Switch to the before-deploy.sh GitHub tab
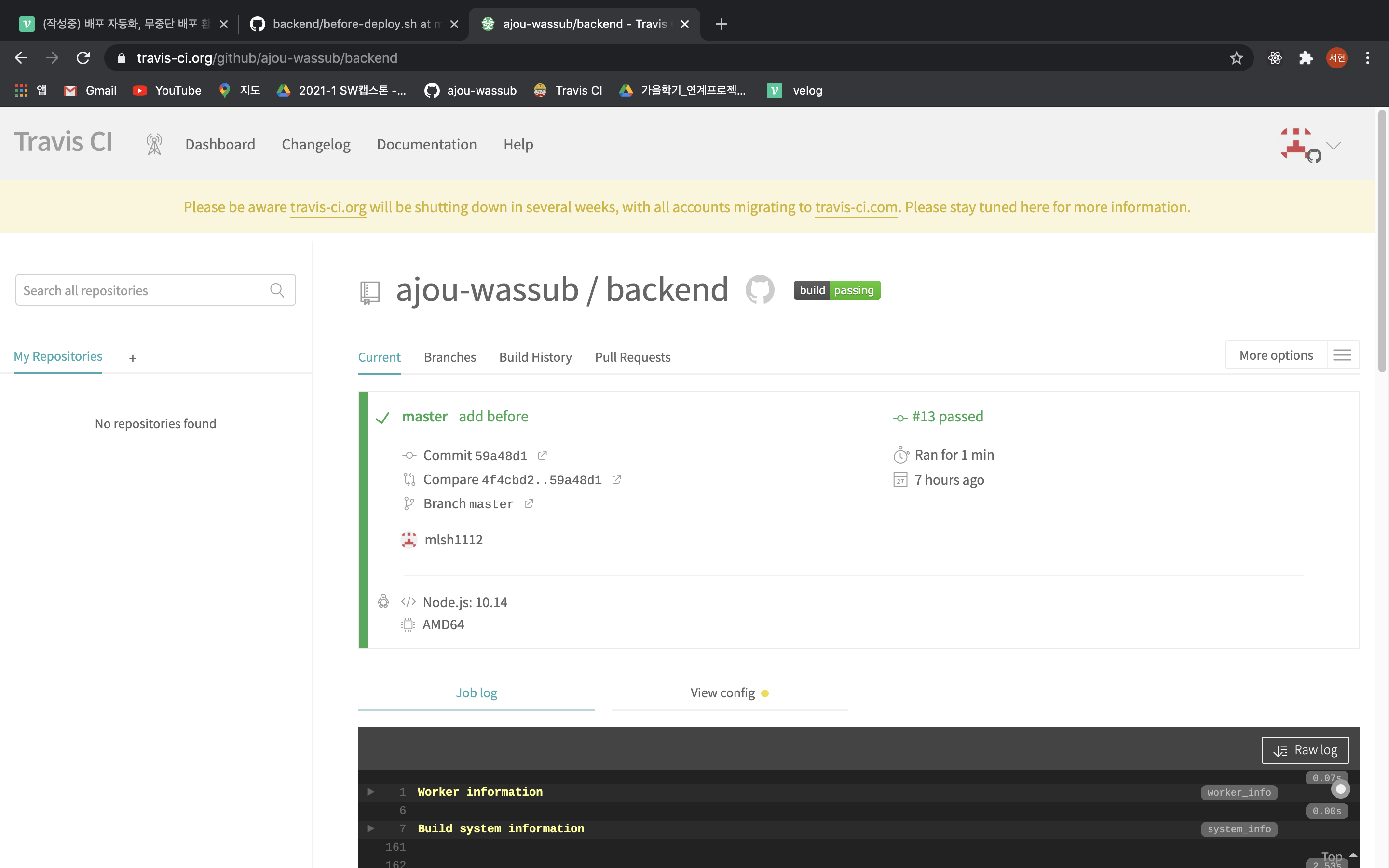Viewport: 1389px width, 868px height. (x=354, y=24)
